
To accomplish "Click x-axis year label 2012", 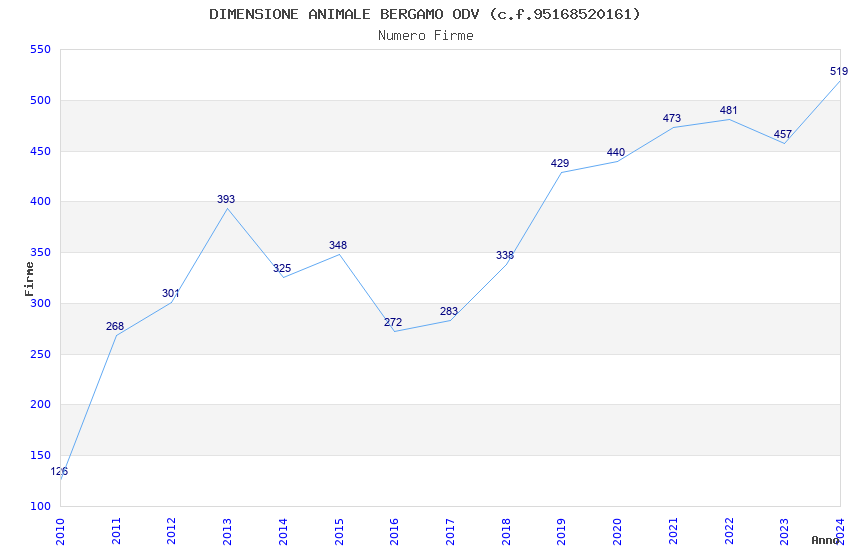I will pyautogui.click(x=171, y=531).
